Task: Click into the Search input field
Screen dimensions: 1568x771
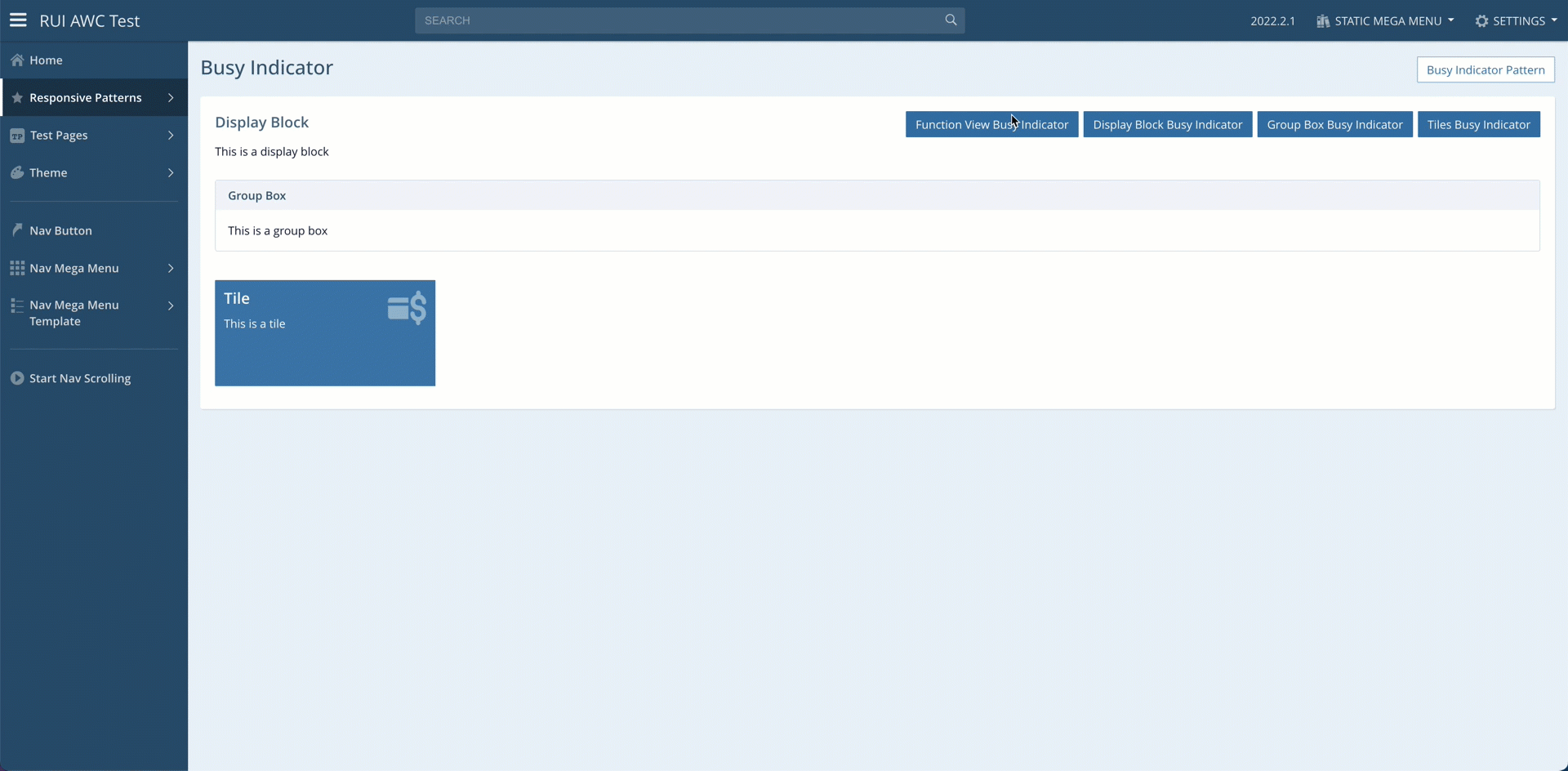Action: click(x=678, y=20)
